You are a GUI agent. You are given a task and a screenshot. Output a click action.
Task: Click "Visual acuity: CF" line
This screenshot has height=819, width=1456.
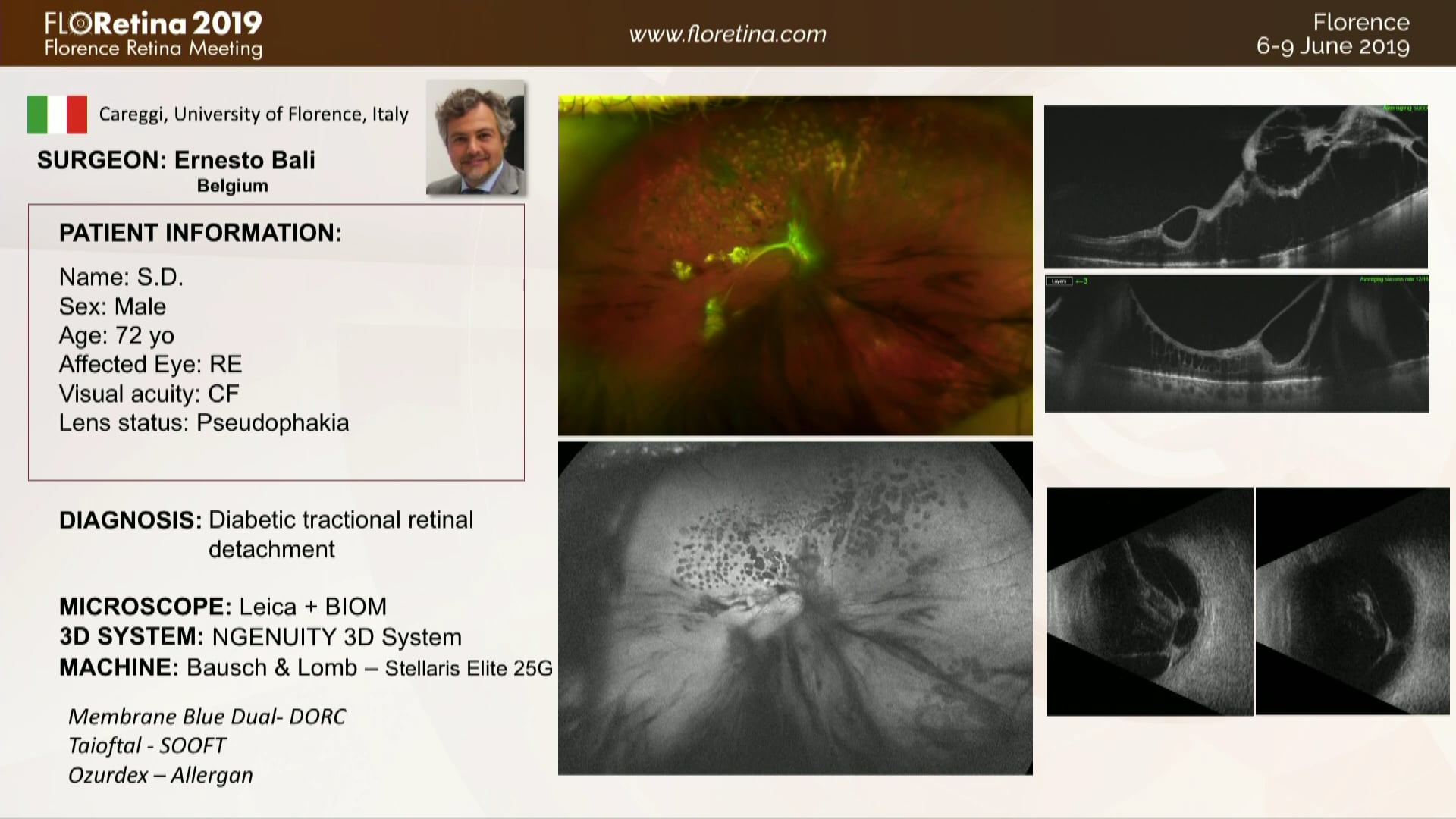(x=149, y=394)
